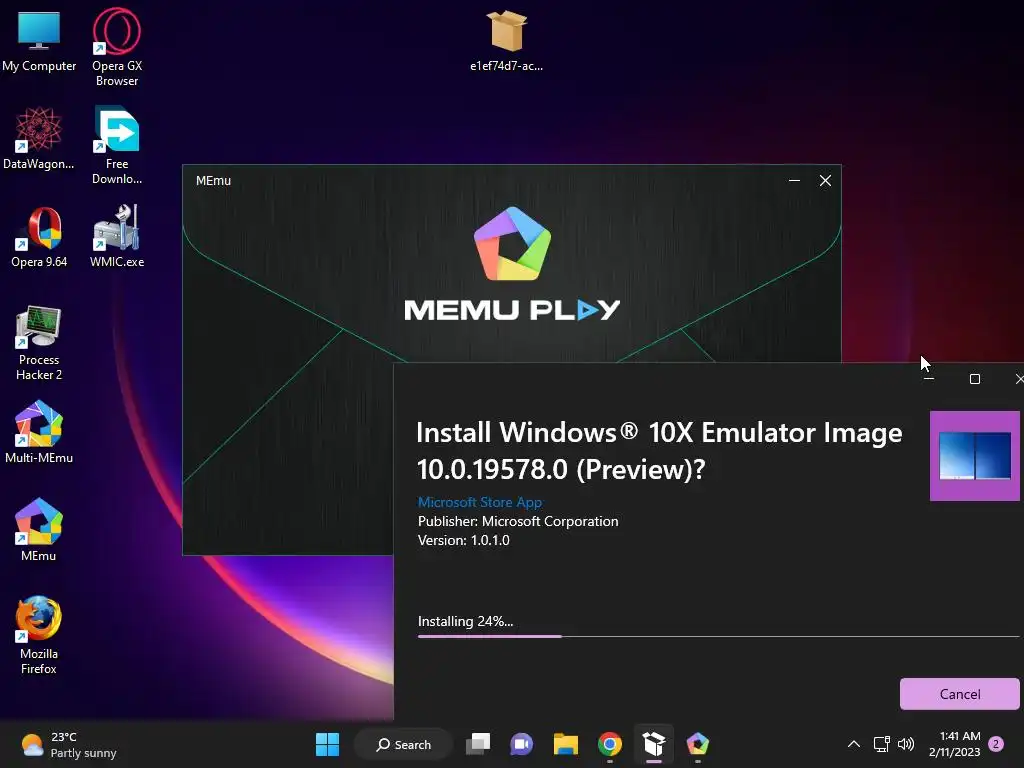Minimize the MEmu window
This screenshot has width=1024, height=768.
794,180
